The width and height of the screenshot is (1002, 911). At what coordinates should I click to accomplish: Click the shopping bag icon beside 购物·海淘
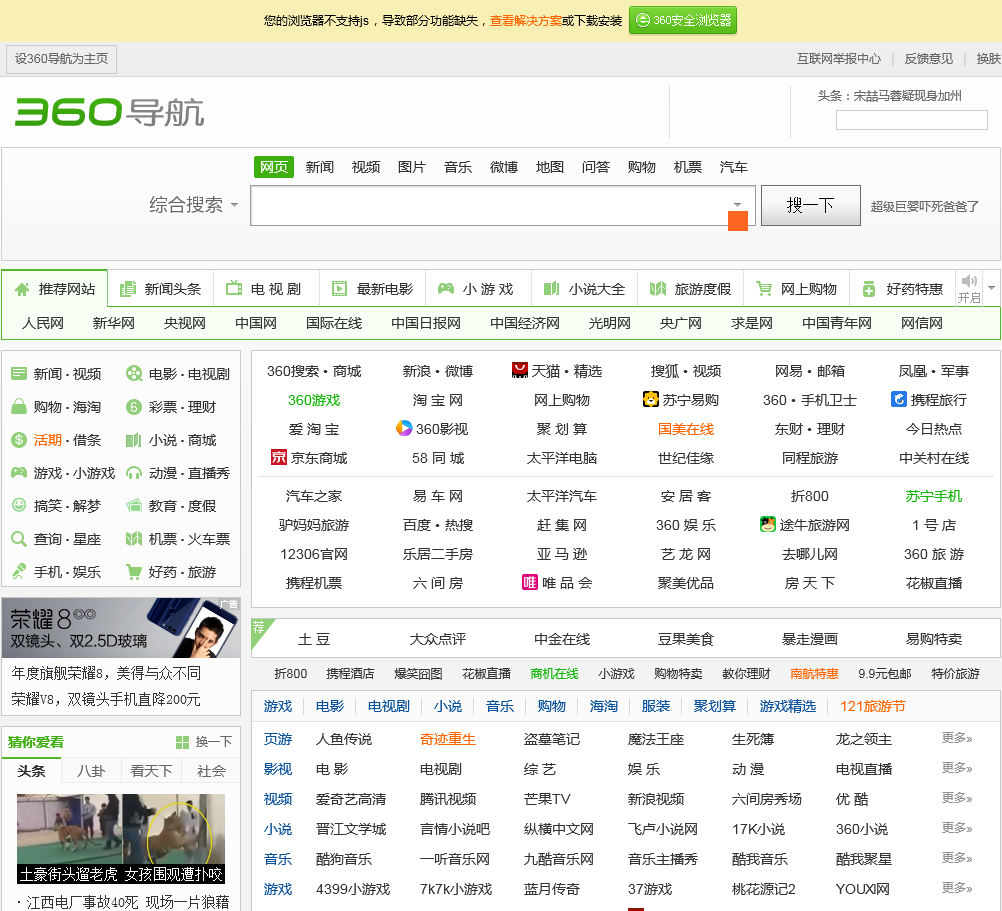point(19,406)
